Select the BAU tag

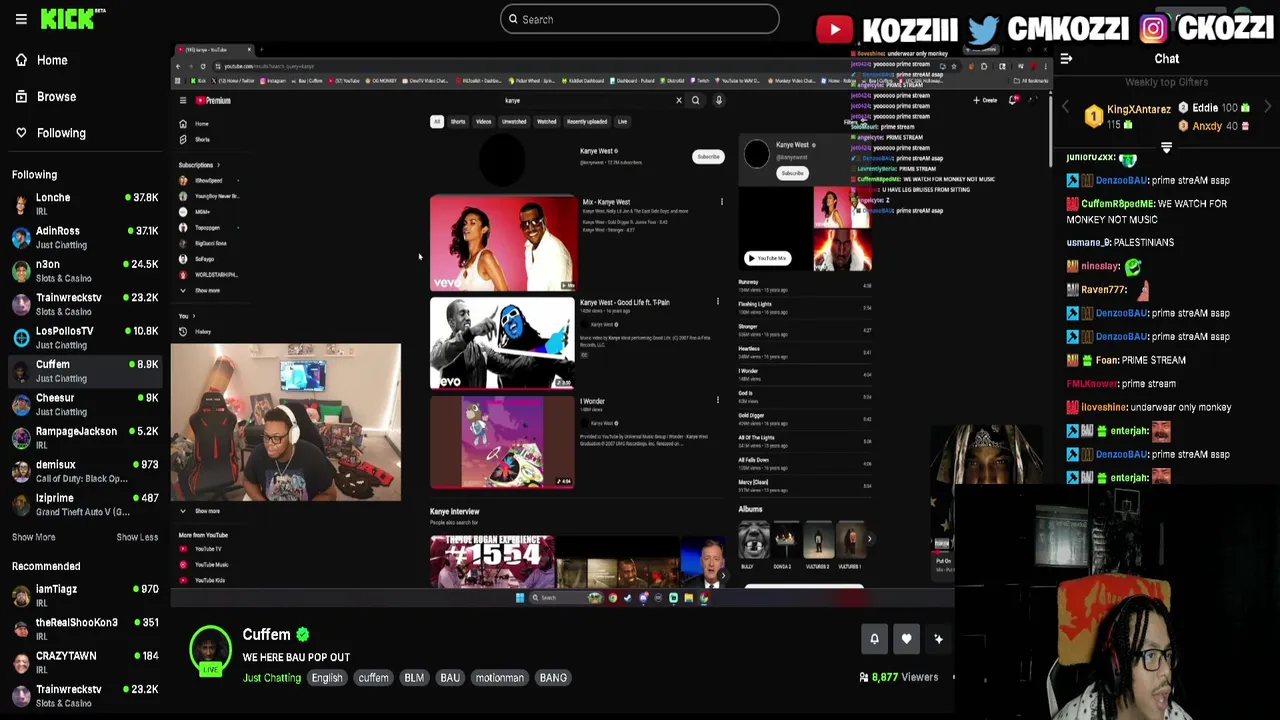pyautogui.click(x=450, y=678)
